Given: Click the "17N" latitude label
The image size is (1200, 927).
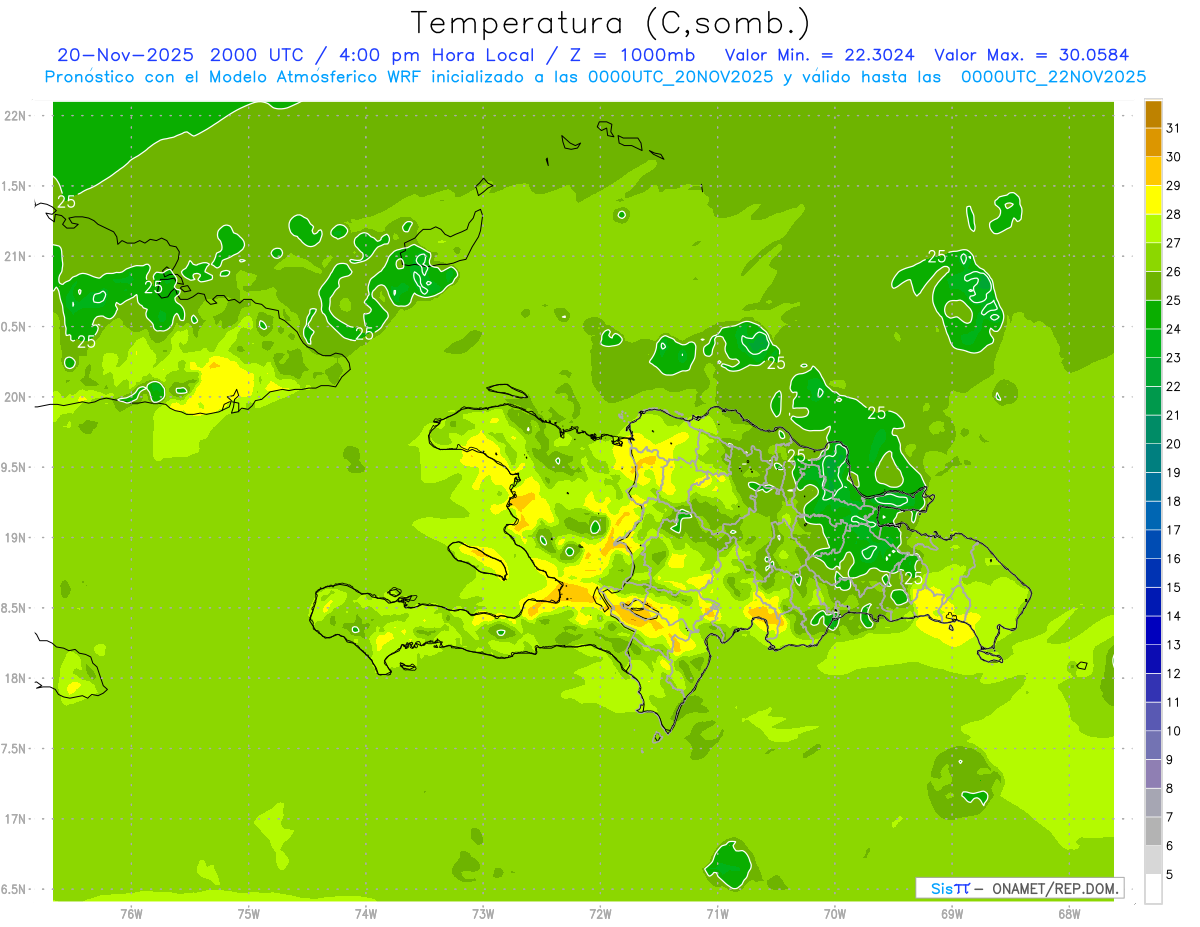Looking at the screenshot, I should [x=15, y=819].
